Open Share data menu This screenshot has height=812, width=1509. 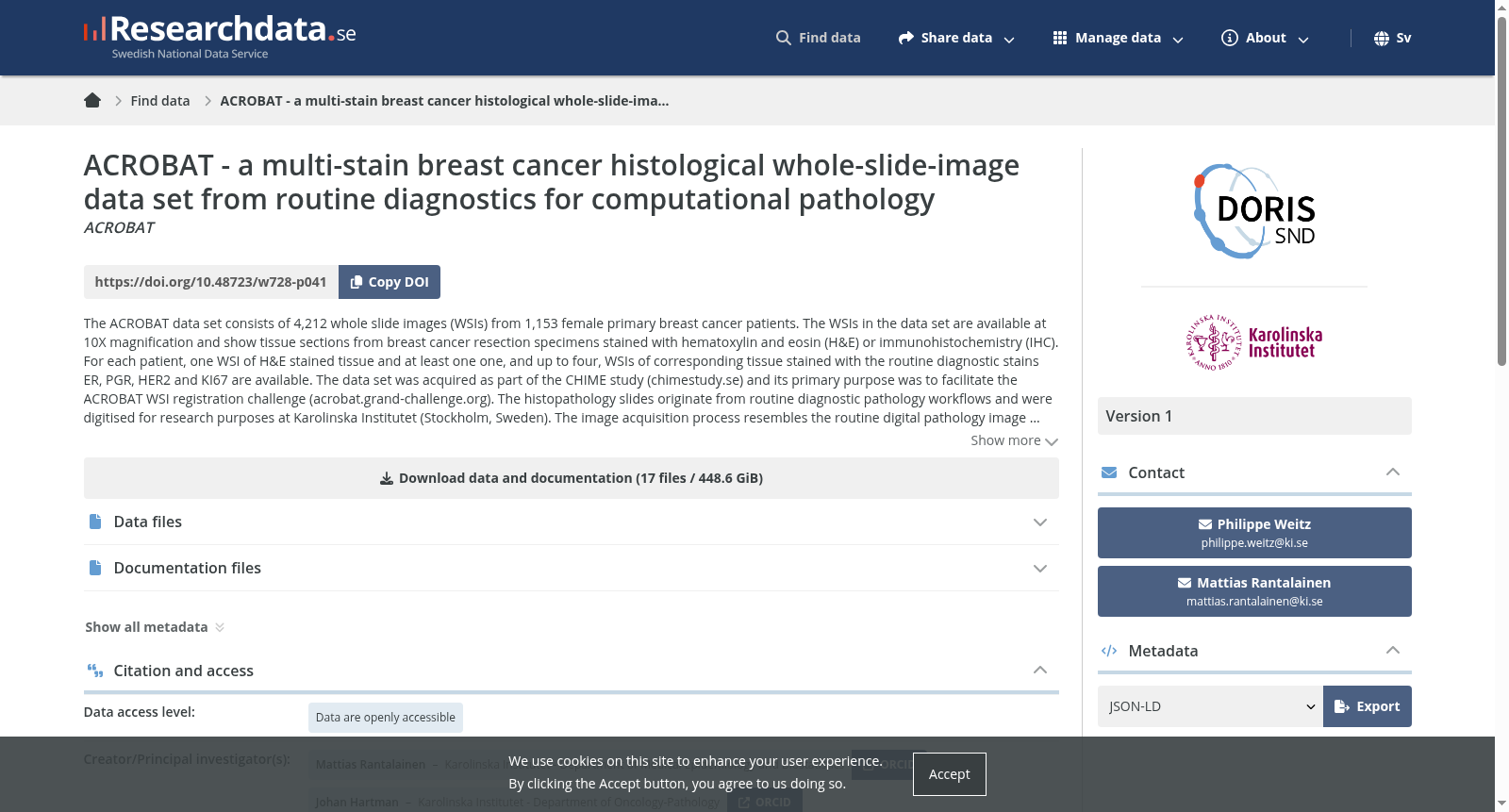pyautogui.click(x=956, y=38)
